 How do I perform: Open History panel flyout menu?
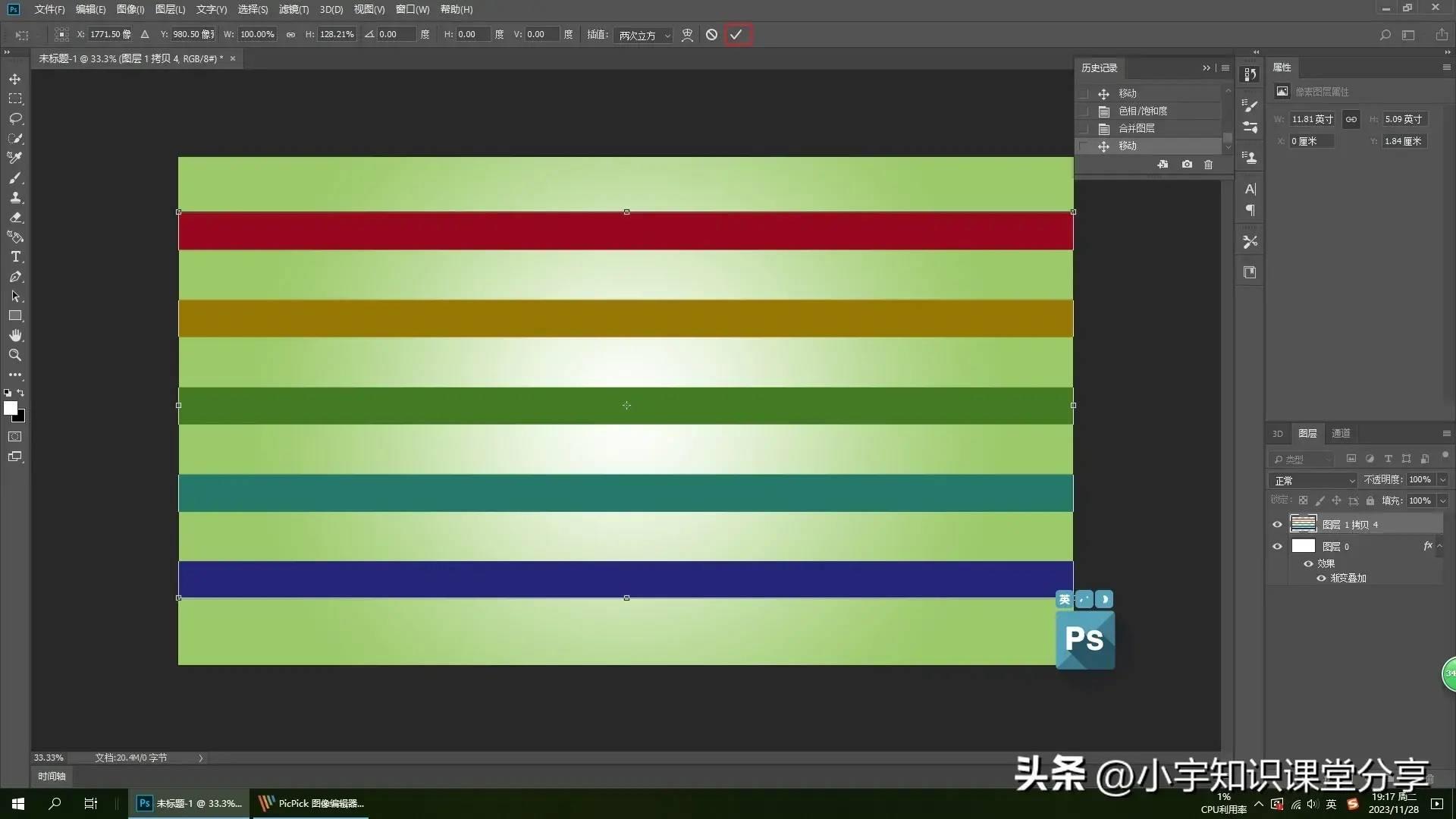(1225, 68)
